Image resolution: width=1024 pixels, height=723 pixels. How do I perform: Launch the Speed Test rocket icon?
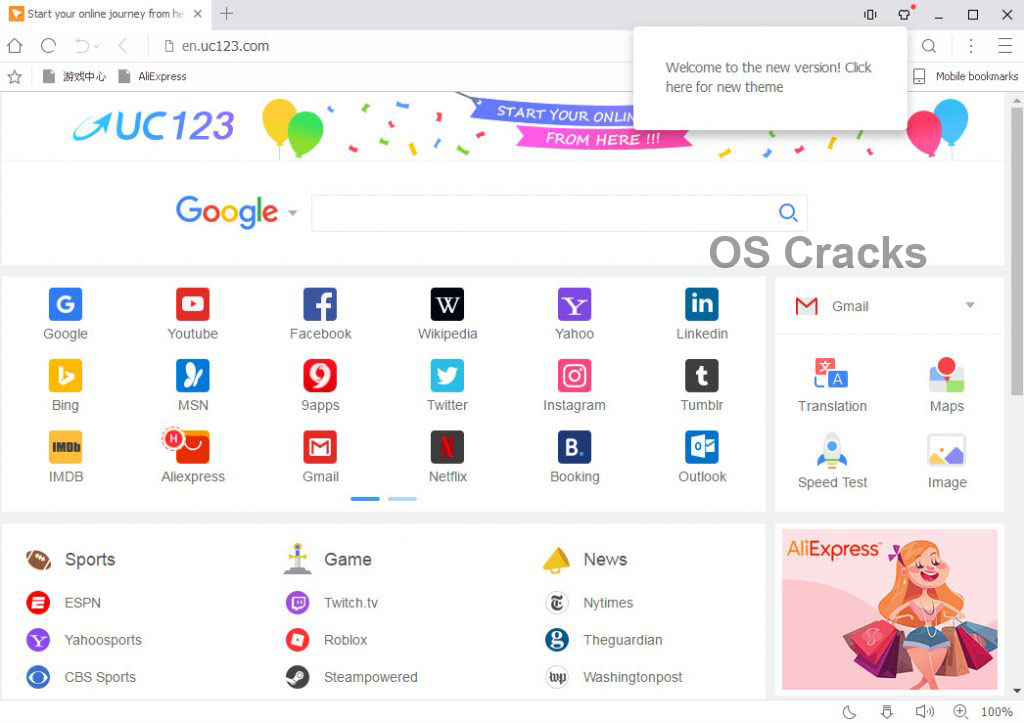coord(831,451)
